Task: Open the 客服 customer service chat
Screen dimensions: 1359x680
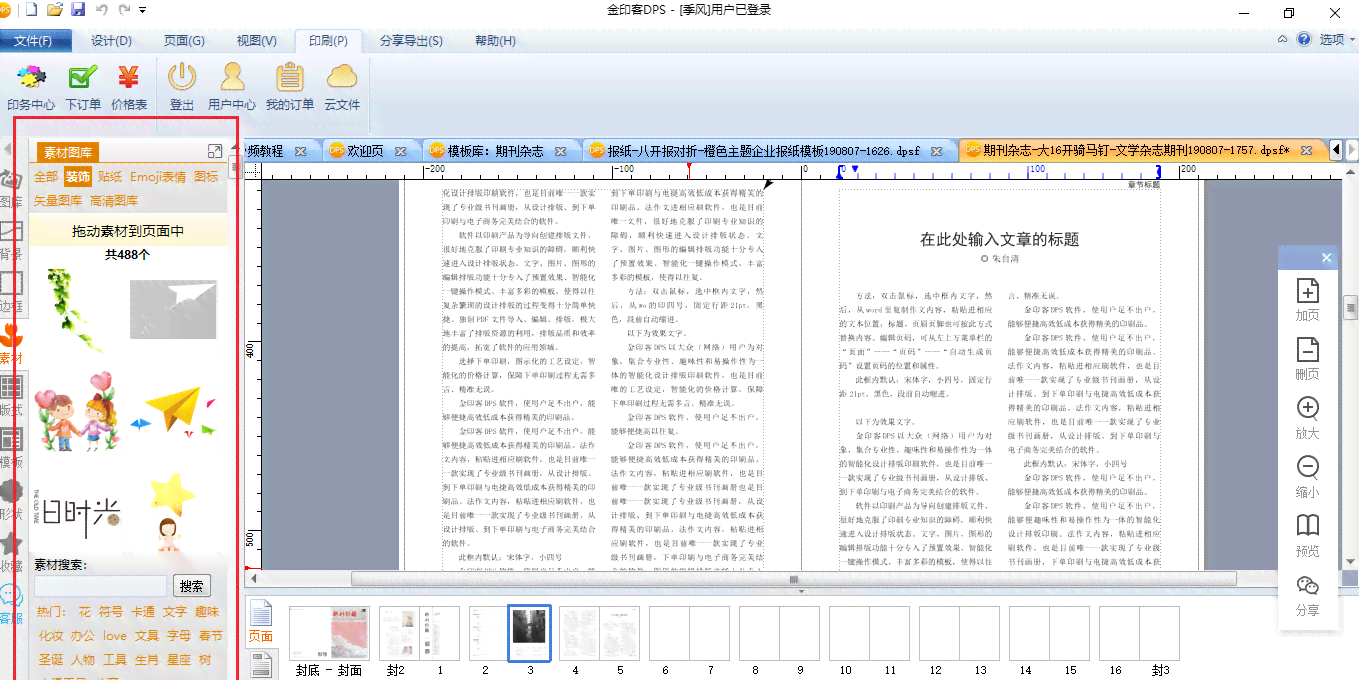Action: pos(10,606)
